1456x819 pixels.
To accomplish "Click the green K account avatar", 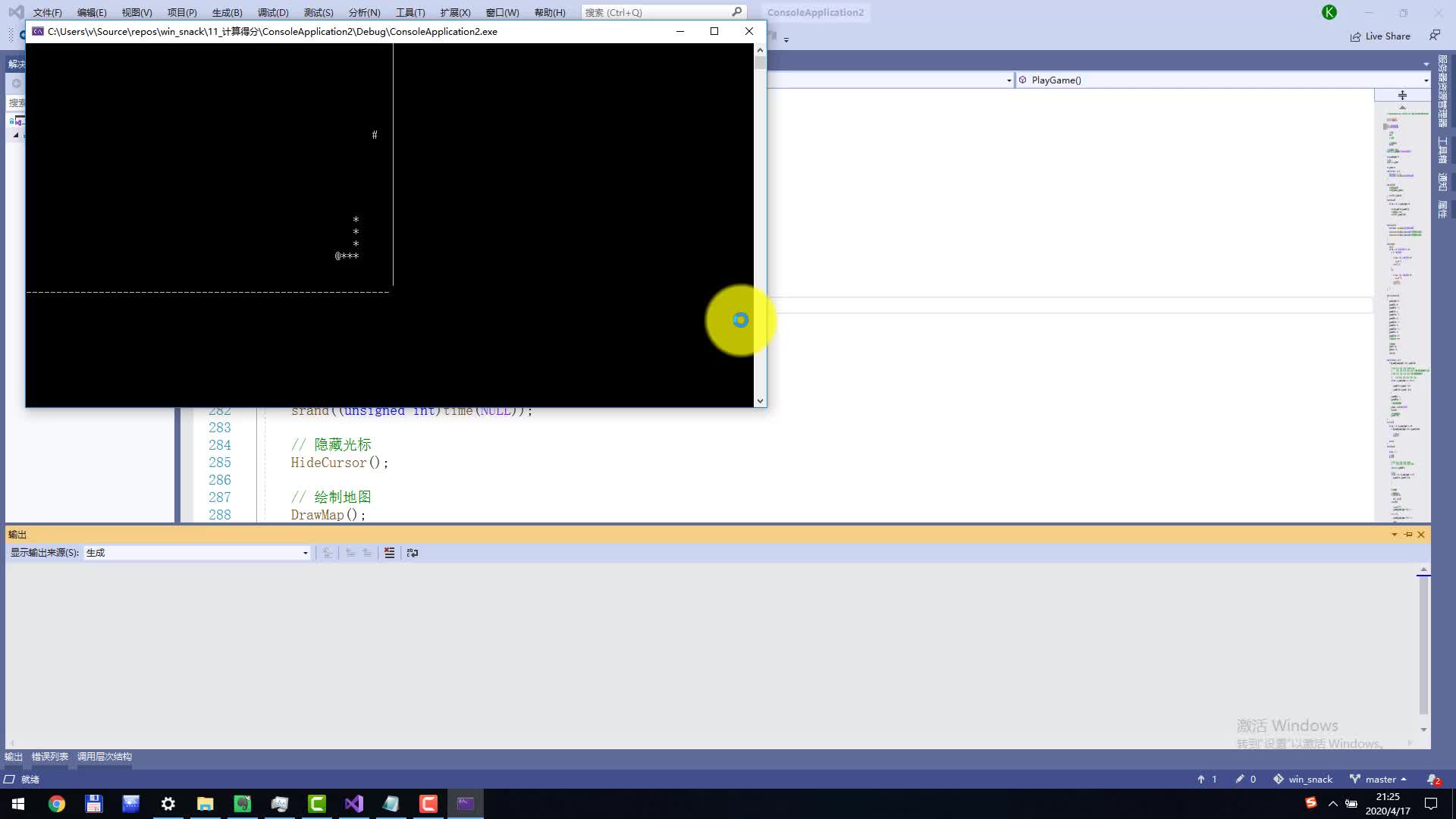I will 1329,12.
